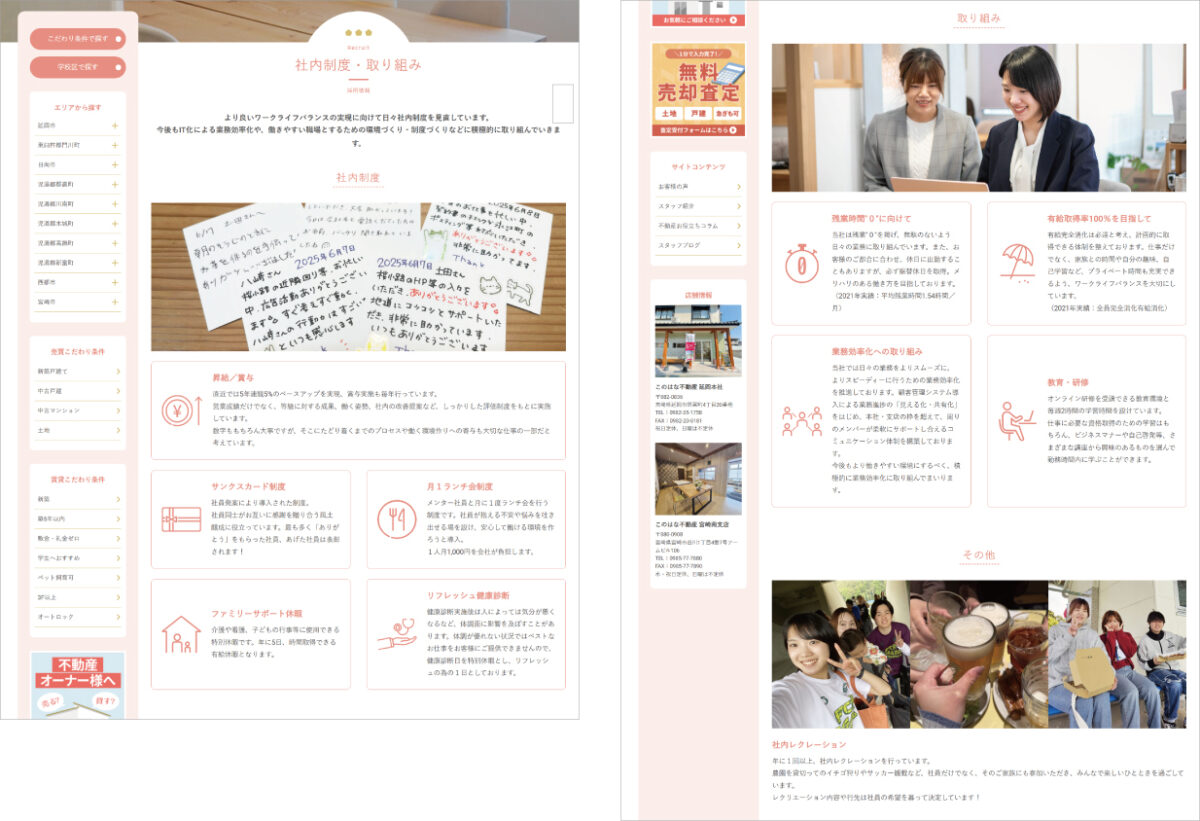Open the 無料売却査定 banner
The width and height of the screenshot is (1200, 821).
tap(698, 88)
